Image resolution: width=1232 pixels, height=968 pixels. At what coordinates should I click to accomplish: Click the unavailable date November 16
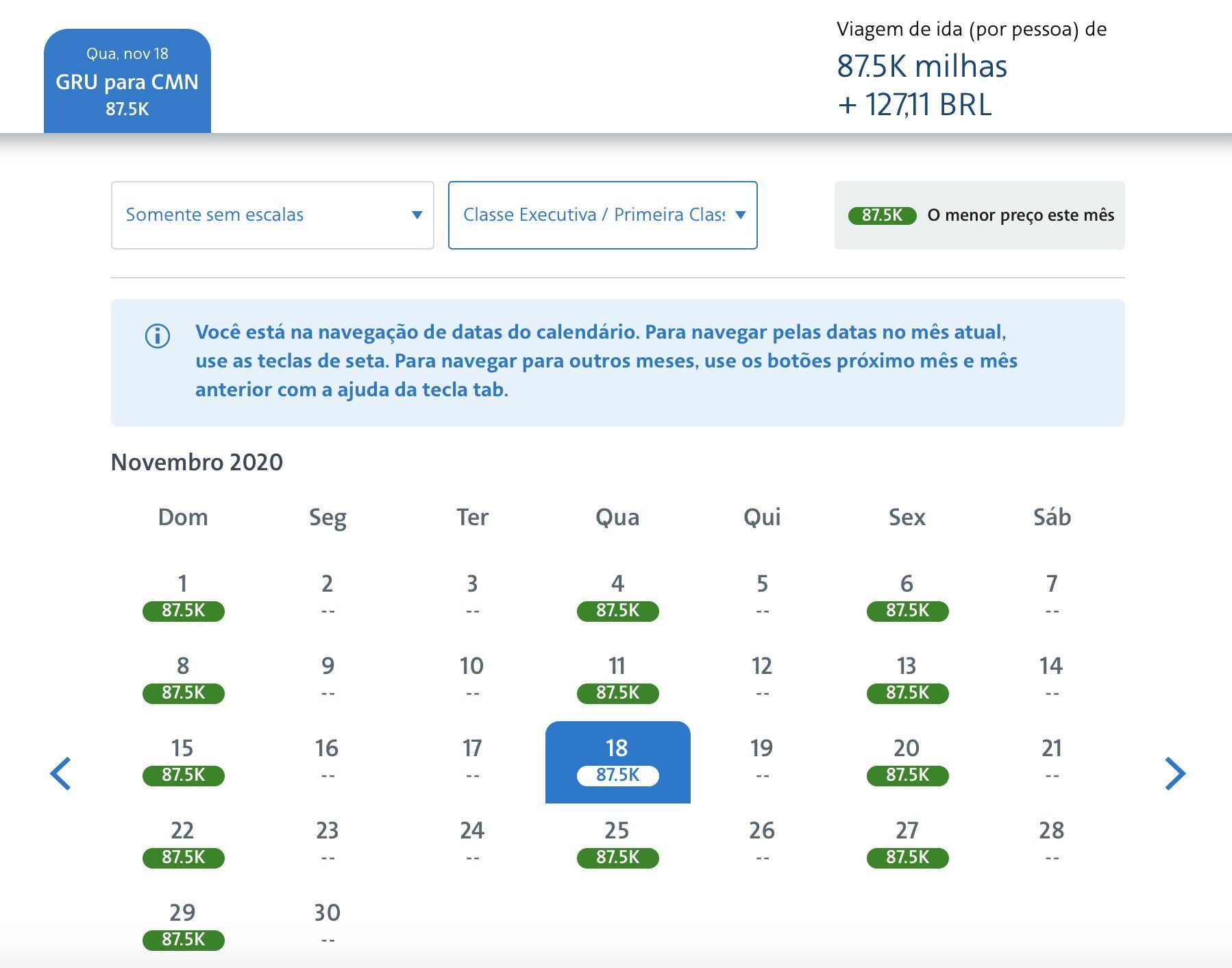pyautogui.click(x=328, y=762)
